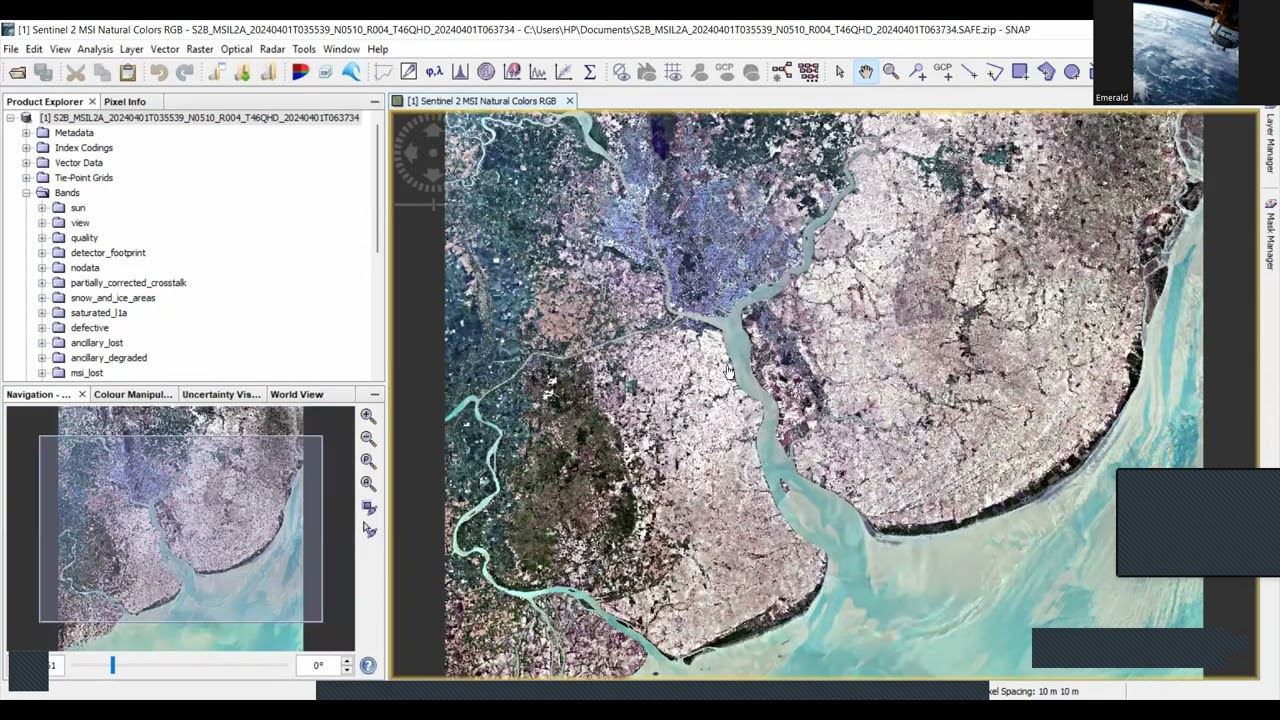Expand the Vector Data node
This screenshot has width=1280, height=720.
(x=27, y=163)
